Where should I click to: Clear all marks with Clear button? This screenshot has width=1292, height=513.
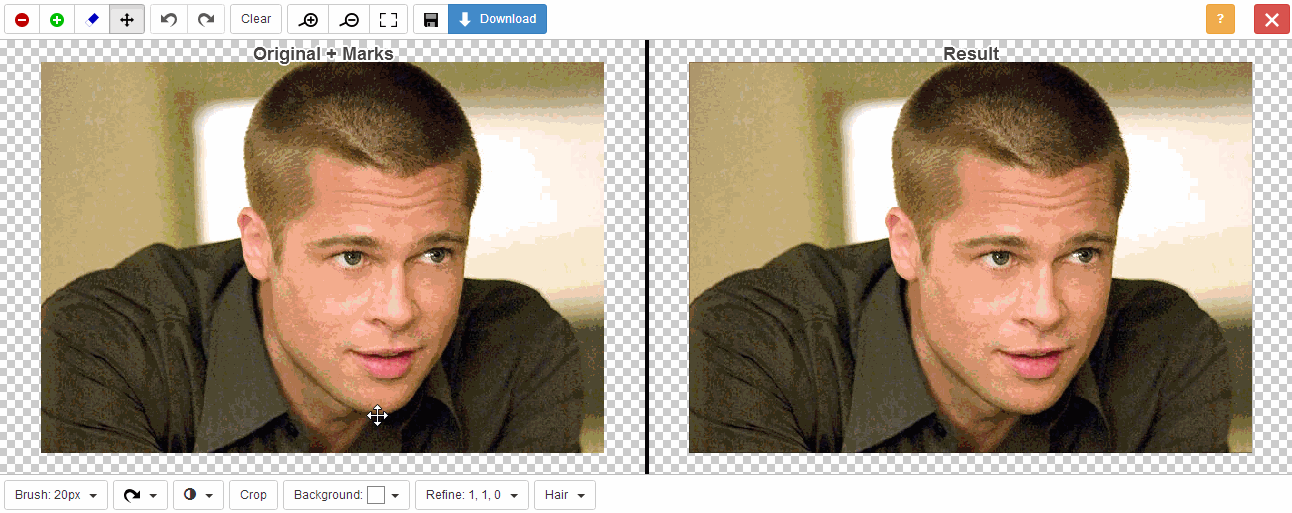(256, 19)
